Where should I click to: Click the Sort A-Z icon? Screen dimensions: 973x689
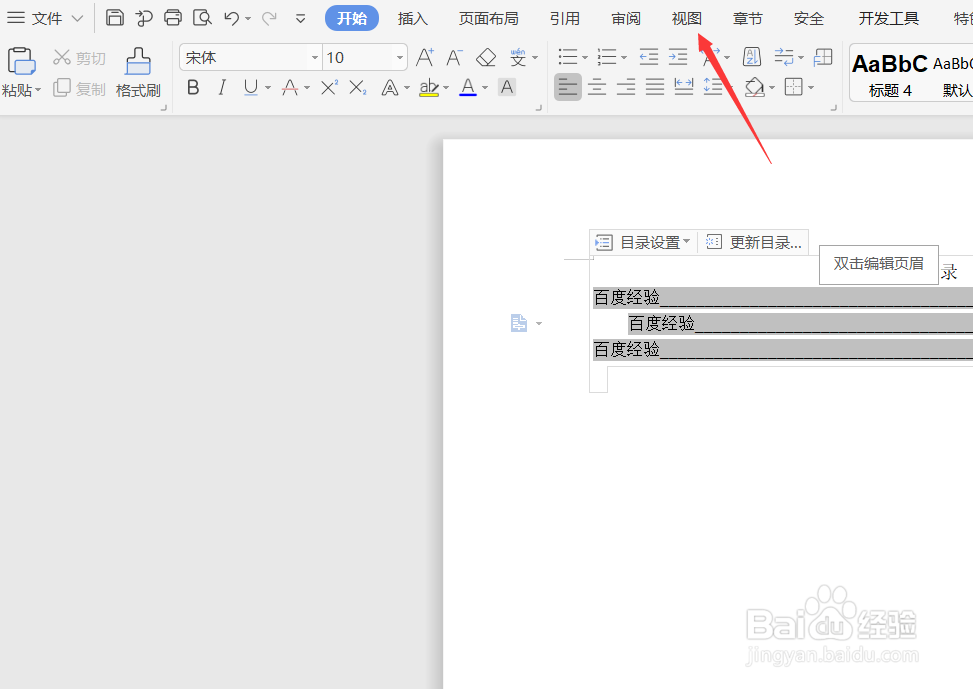751,58
